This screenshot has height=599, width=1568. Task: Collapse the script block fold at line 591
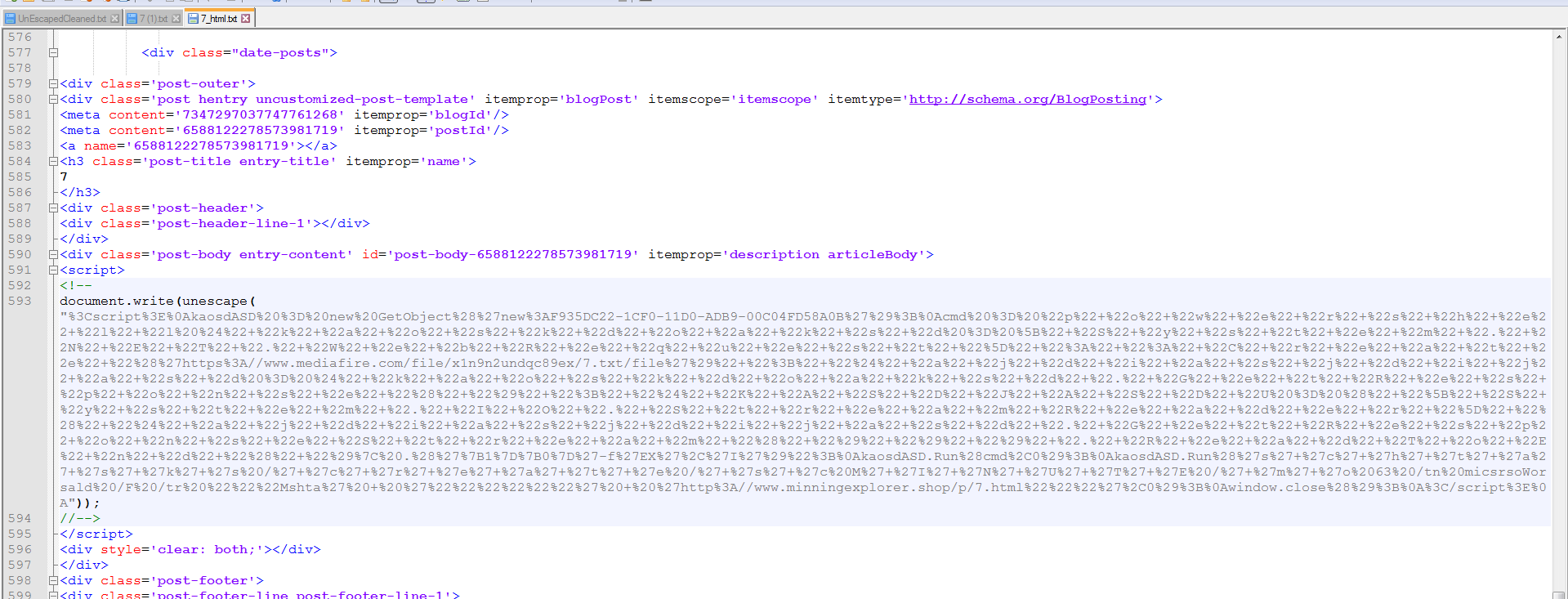tap(53, 270)
